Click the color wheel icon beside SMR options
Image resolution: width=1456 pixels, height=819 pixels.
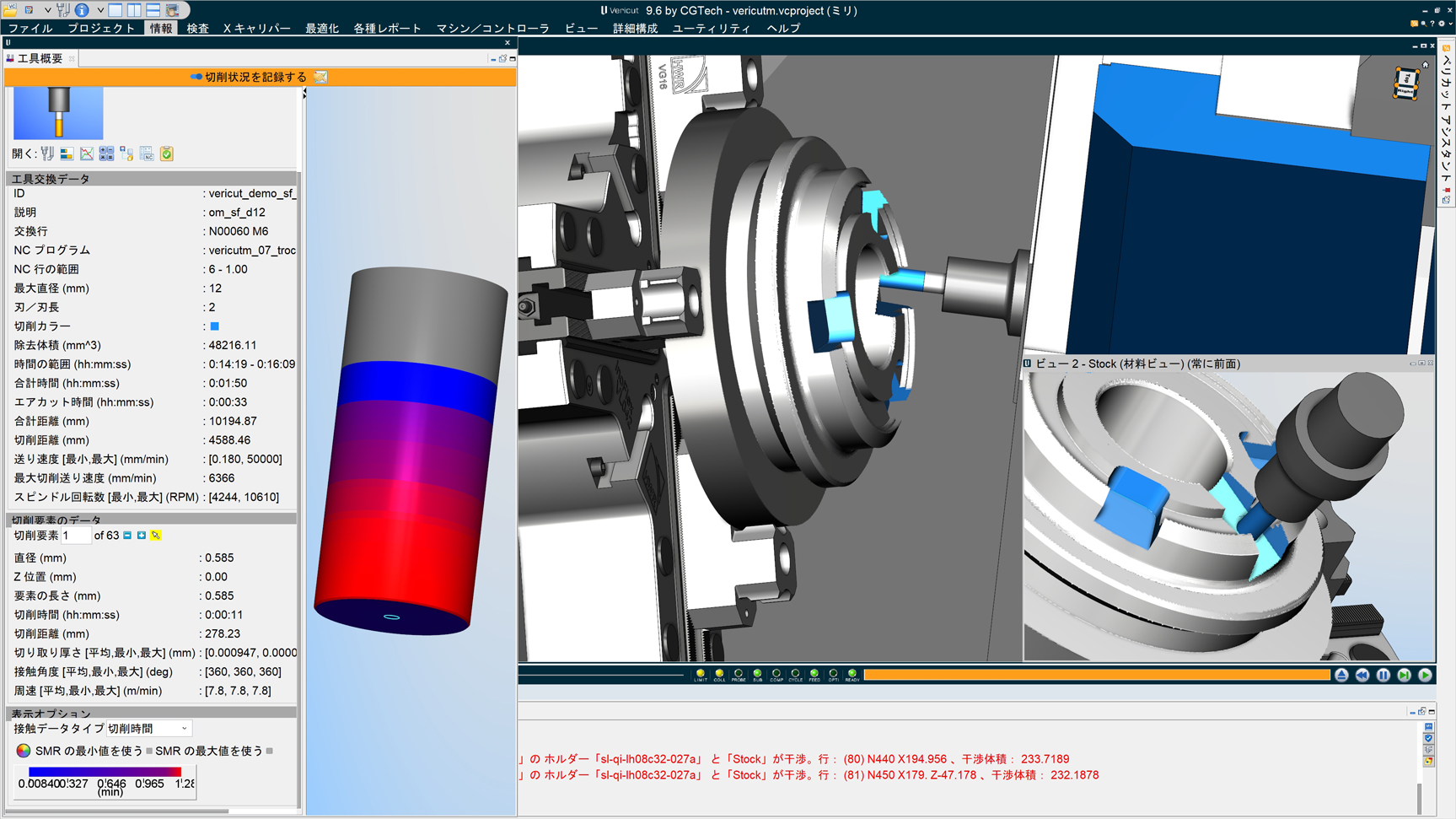click(23, 751)
